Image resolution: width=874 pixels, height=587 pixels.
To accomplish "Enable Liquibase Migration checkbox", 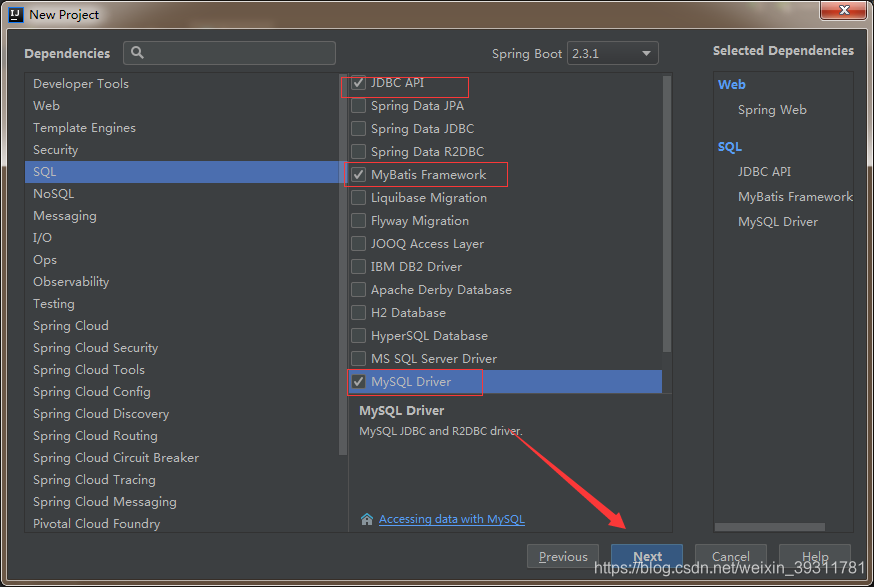I will [x=358, y=198].
